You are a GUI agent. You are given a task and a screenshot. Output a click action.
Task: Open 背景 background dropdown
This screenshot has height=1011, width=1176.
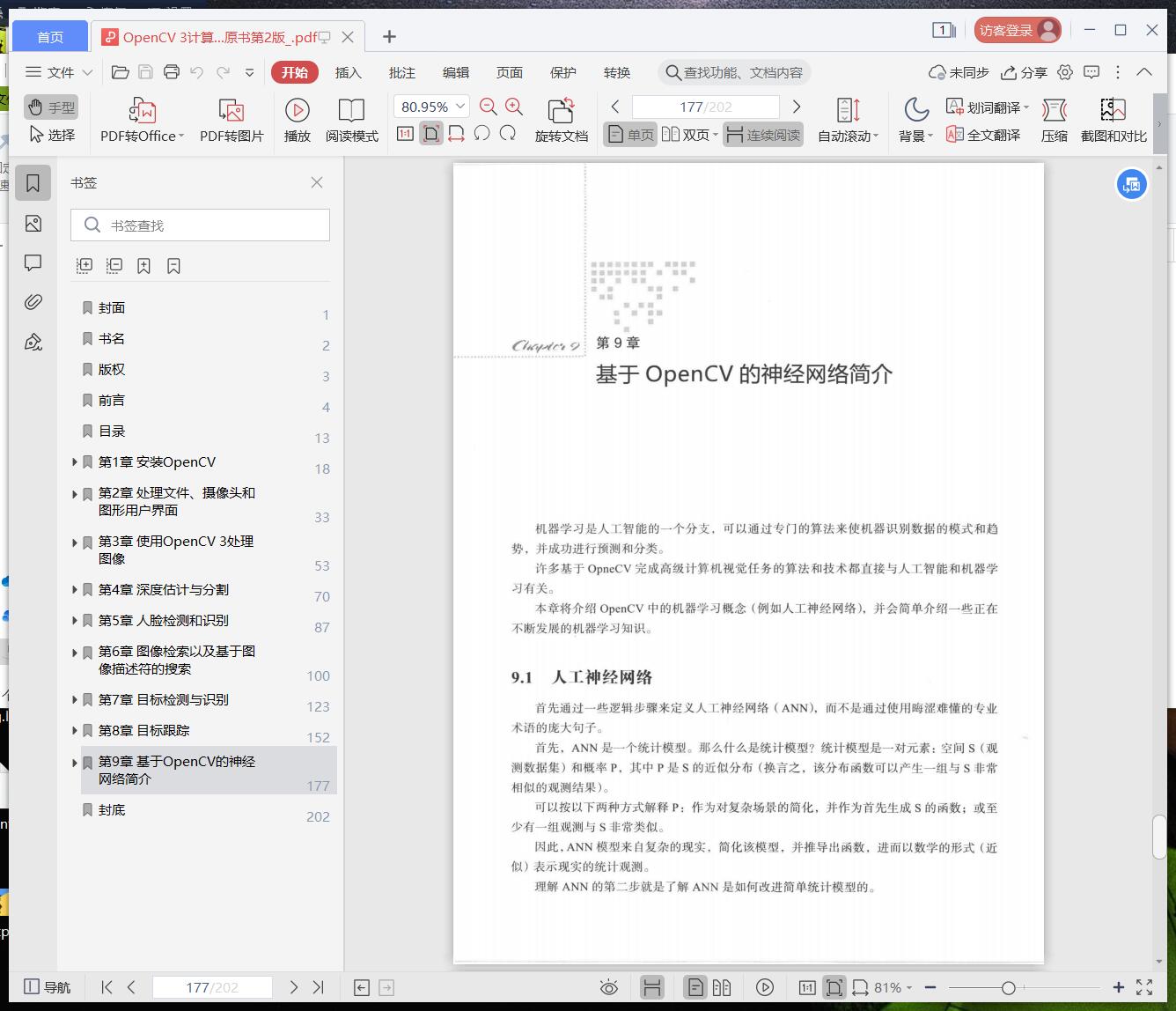(x=915, y=120)
